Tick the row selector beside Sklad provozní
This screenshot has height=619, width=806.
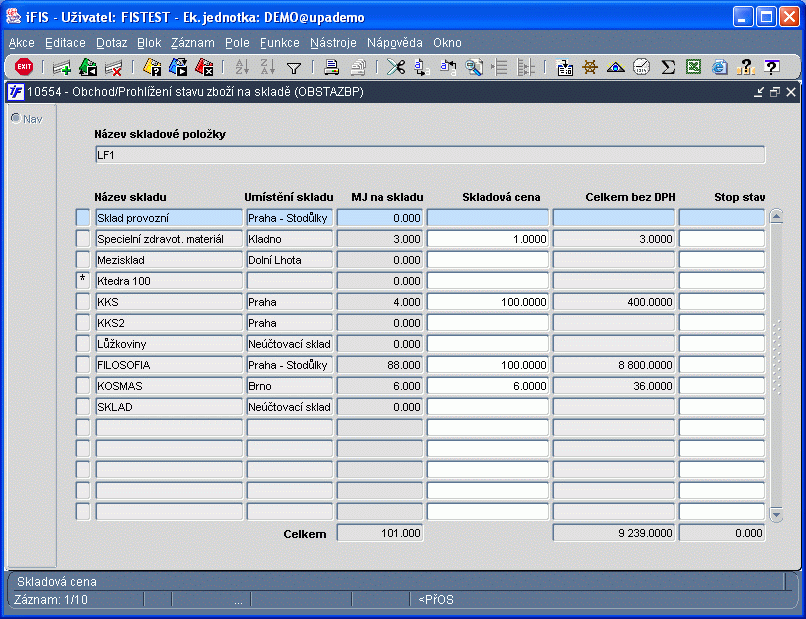point(83,218)
